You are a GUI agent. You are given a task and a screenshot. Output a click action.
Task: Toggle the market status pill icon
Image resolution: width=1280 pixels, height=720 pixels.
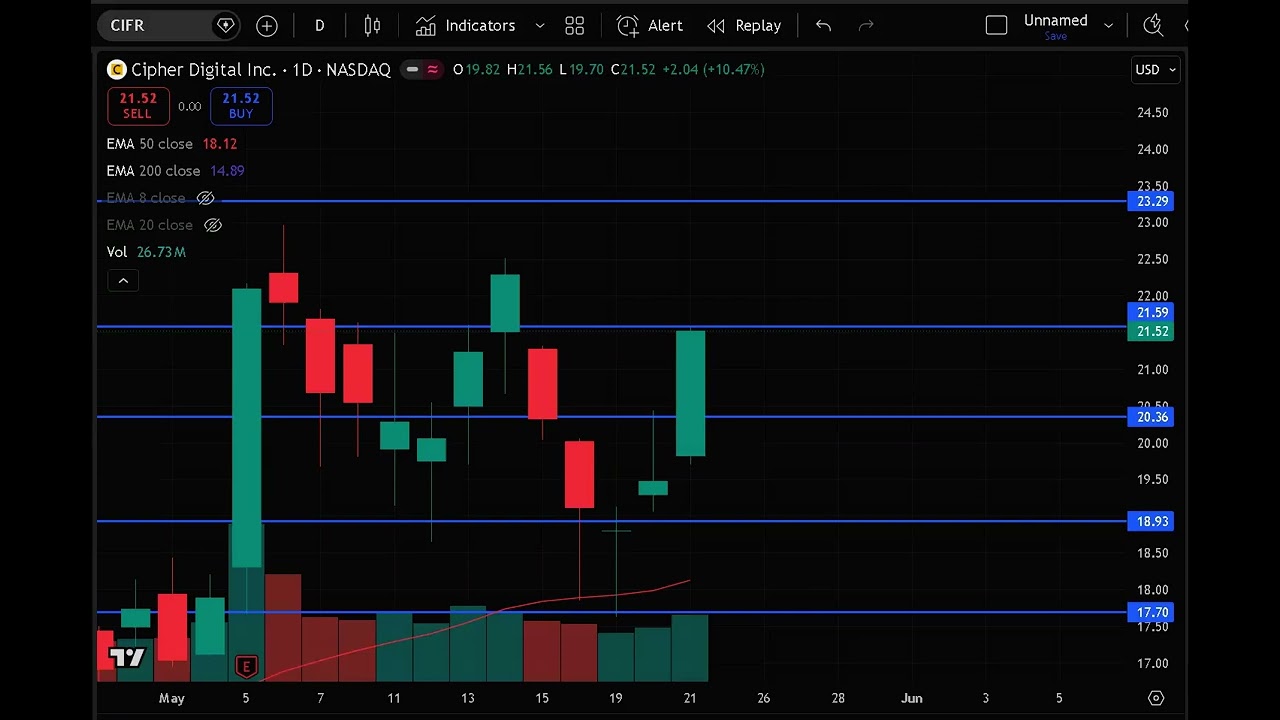click(423, 69)
